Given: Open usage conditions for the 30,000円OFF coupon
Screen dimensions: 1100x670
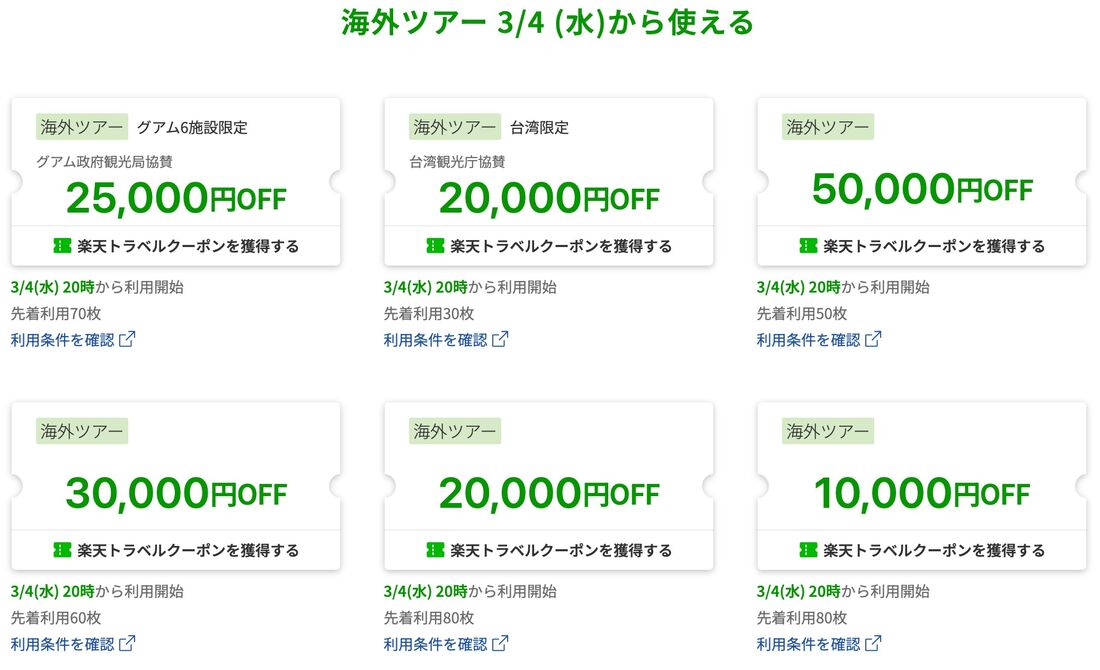Looking at the screenshot, I should click(x=62, y=643).
